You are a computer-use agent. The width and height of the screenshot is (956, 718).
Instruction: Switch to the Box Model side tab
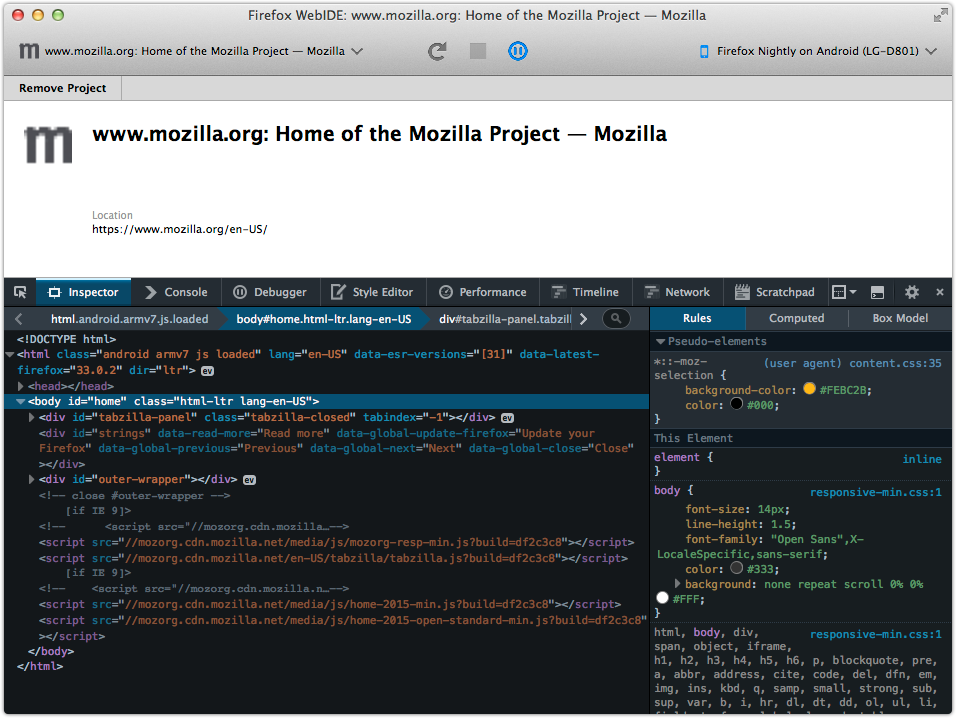point(900,318)
